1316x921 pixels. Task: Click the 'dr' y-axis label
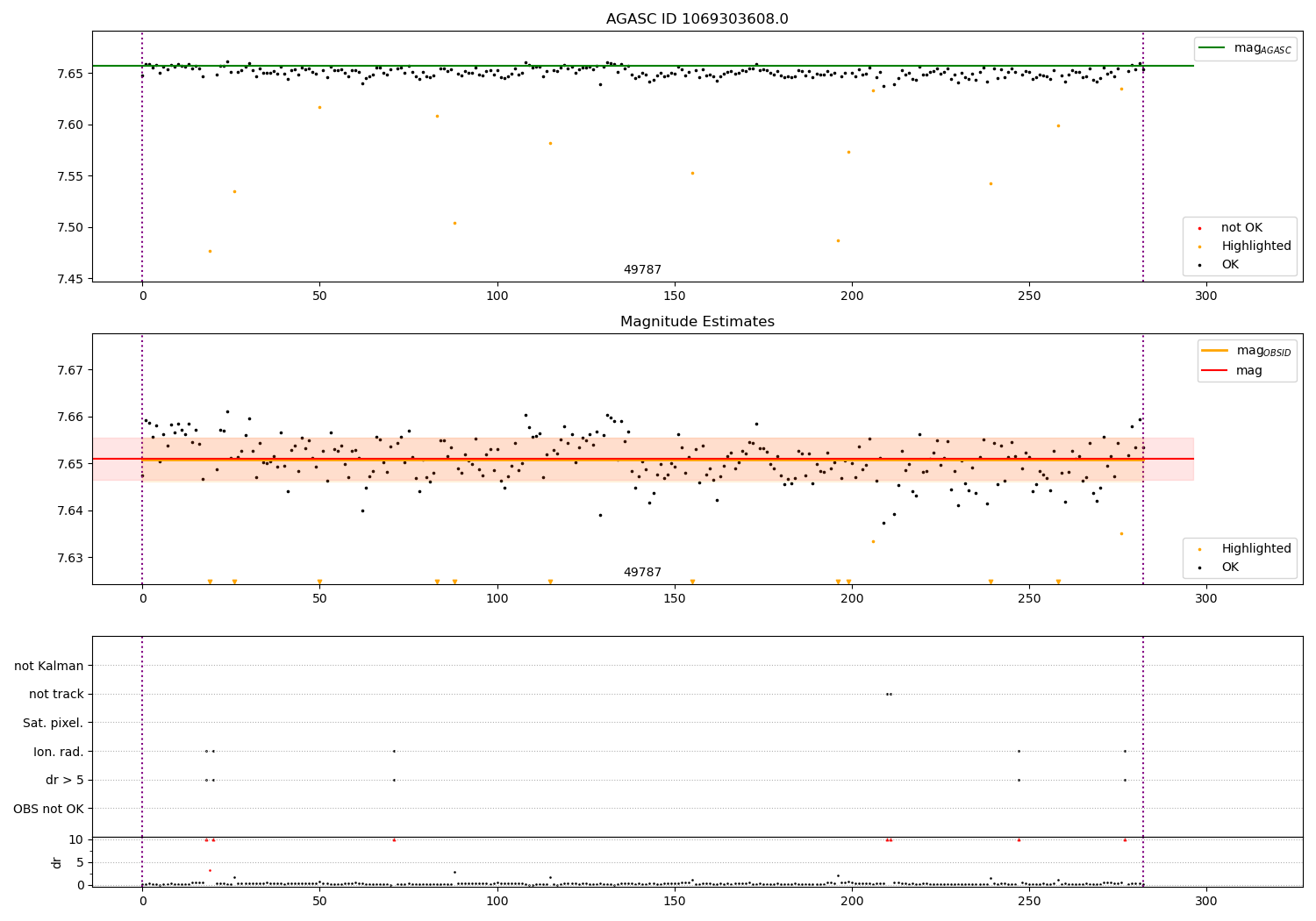click(x=57, y=862)
